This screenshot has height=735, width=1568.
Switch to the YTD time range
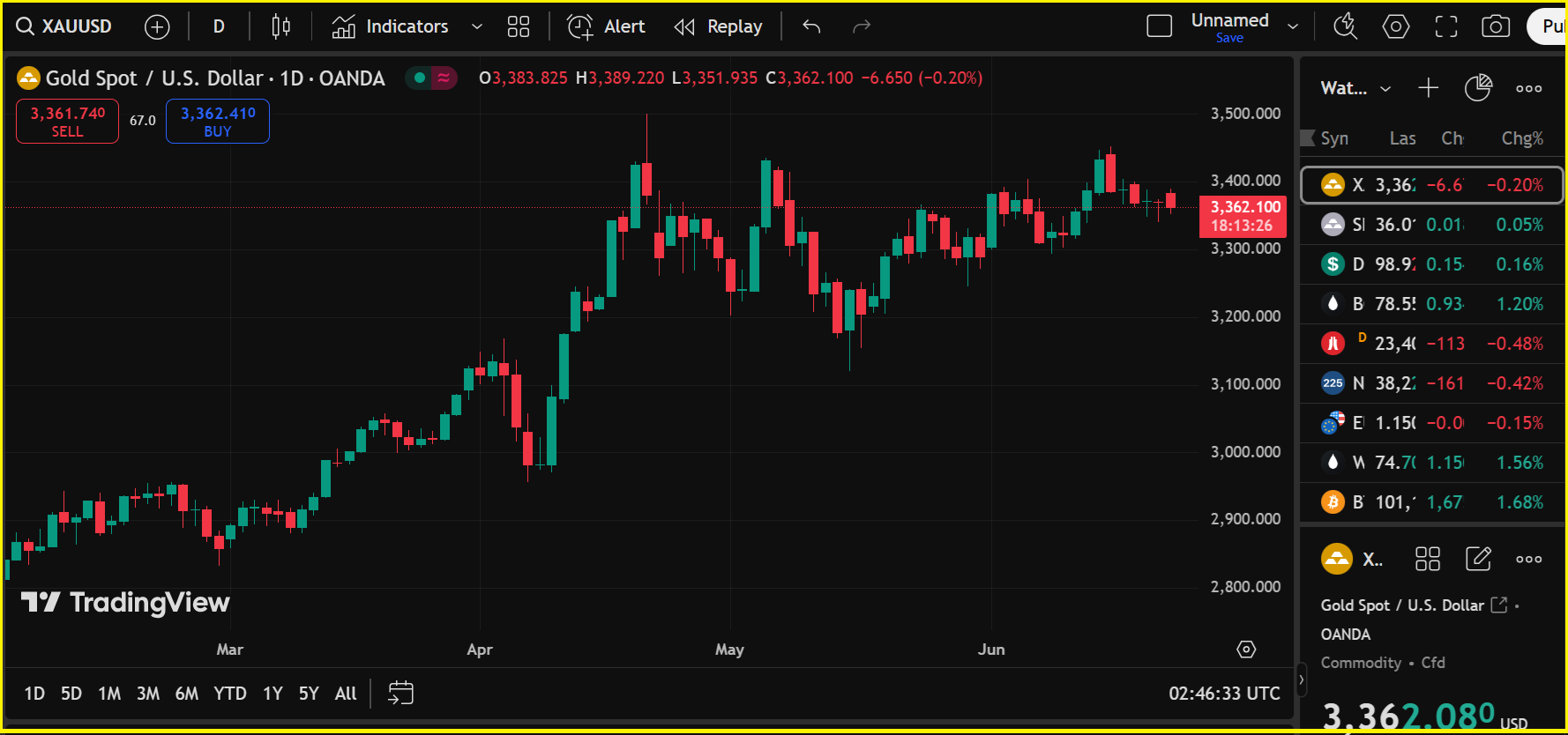pos(230,694)
